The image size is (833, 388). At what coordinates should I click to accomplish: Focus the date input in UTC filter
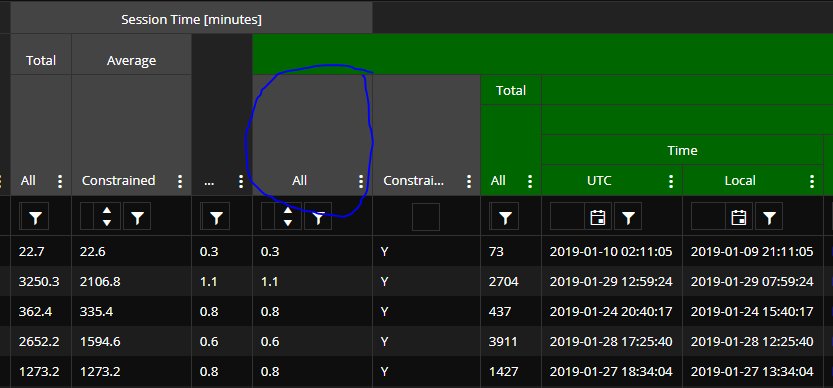click(x=568, y=217)
